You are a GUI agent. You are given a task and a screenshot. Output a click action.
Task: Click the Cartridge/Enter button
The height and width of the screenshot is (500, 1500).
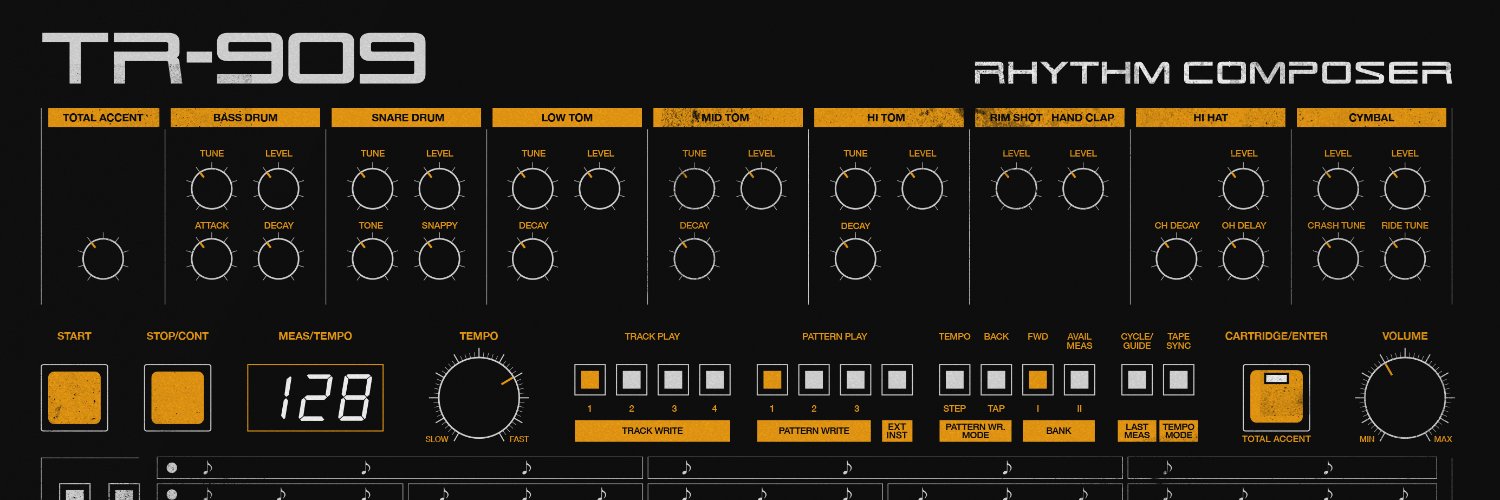(x=1276, y=398)
